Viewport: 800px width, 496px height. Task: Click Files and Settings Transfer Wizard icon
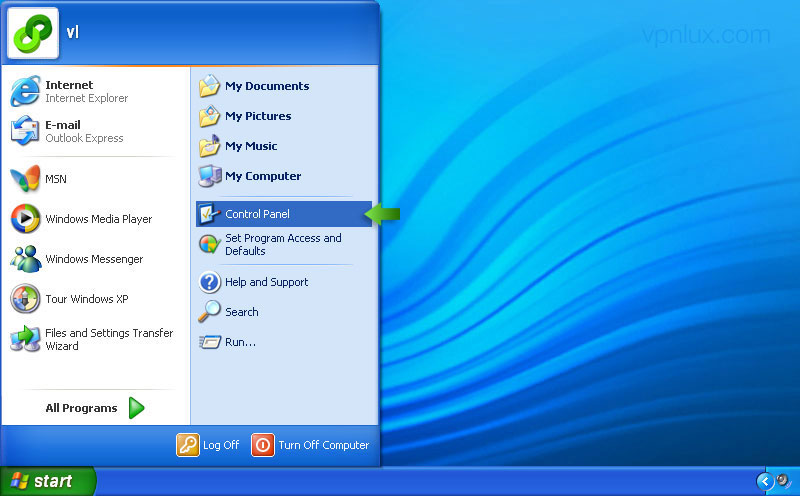[25, 339]
